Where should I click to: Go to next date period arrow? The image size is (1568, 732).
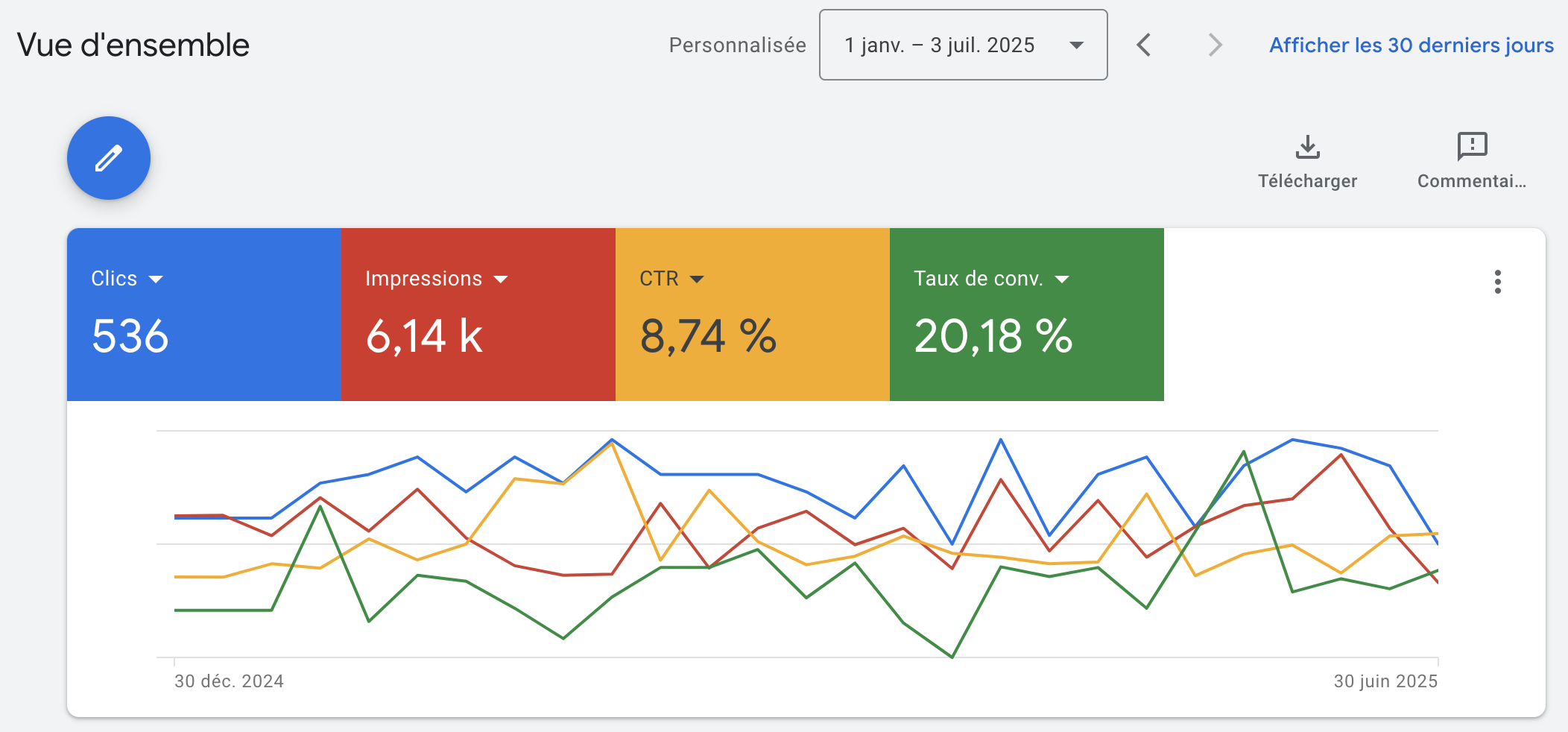point(1215,45)
